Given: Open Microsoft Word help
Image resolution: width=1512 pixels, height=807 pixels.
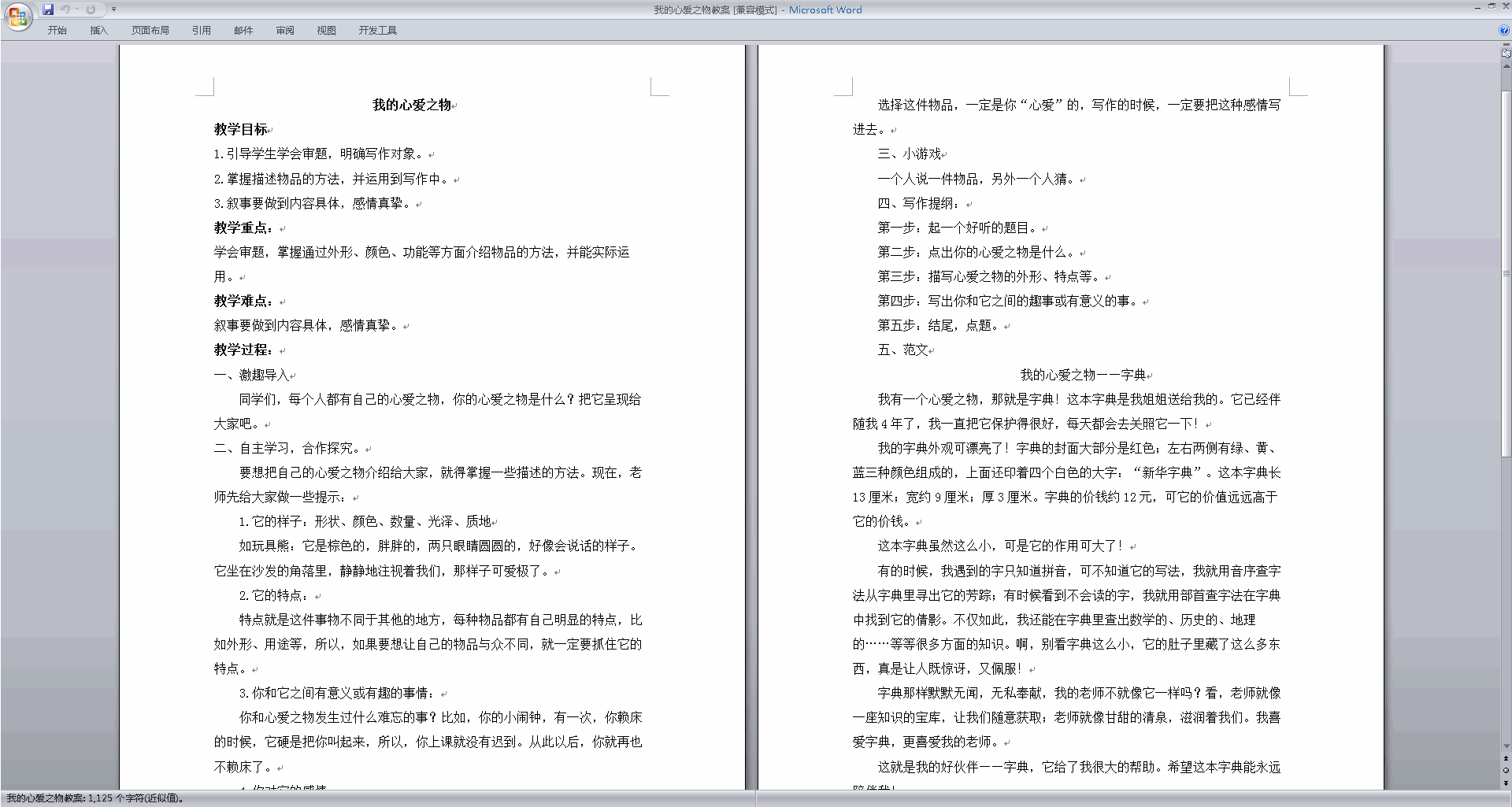Looking at the screenshot, I should (1504, 31).
